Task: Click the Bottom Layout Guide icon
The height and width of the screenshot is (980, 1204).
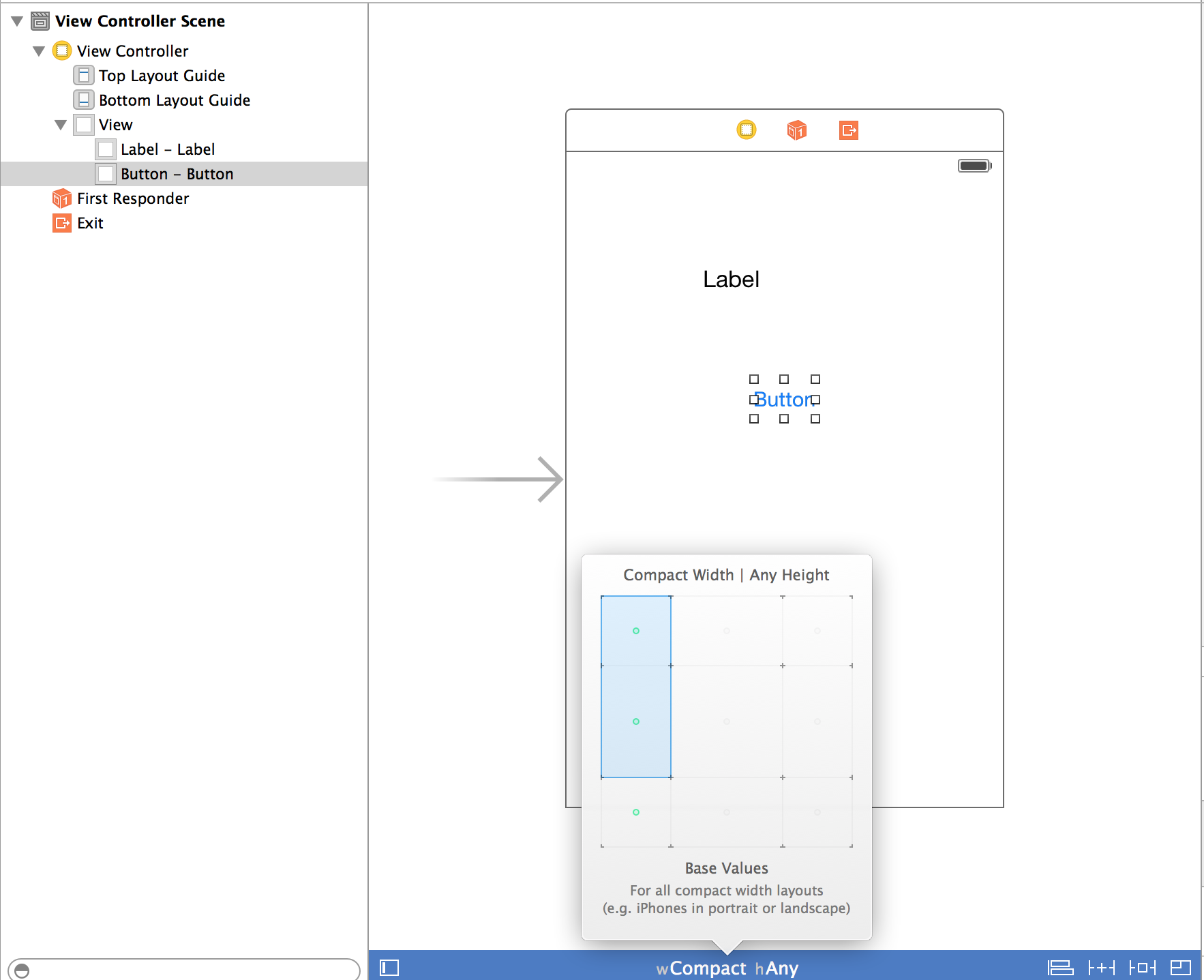Action: [x=83, y=100]
